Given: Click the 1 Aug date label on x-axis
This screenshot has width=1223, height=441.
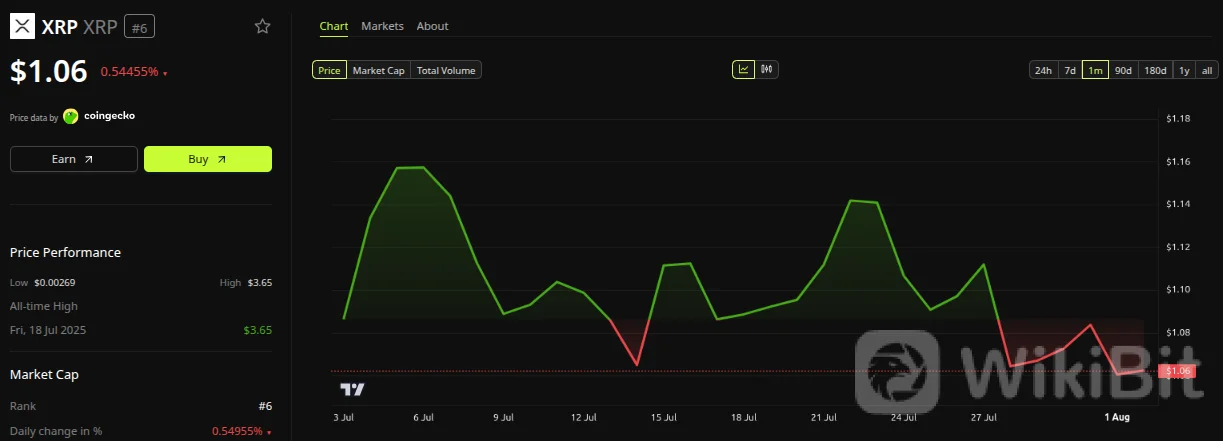Looking at the screenshot, I should 1117,416.
